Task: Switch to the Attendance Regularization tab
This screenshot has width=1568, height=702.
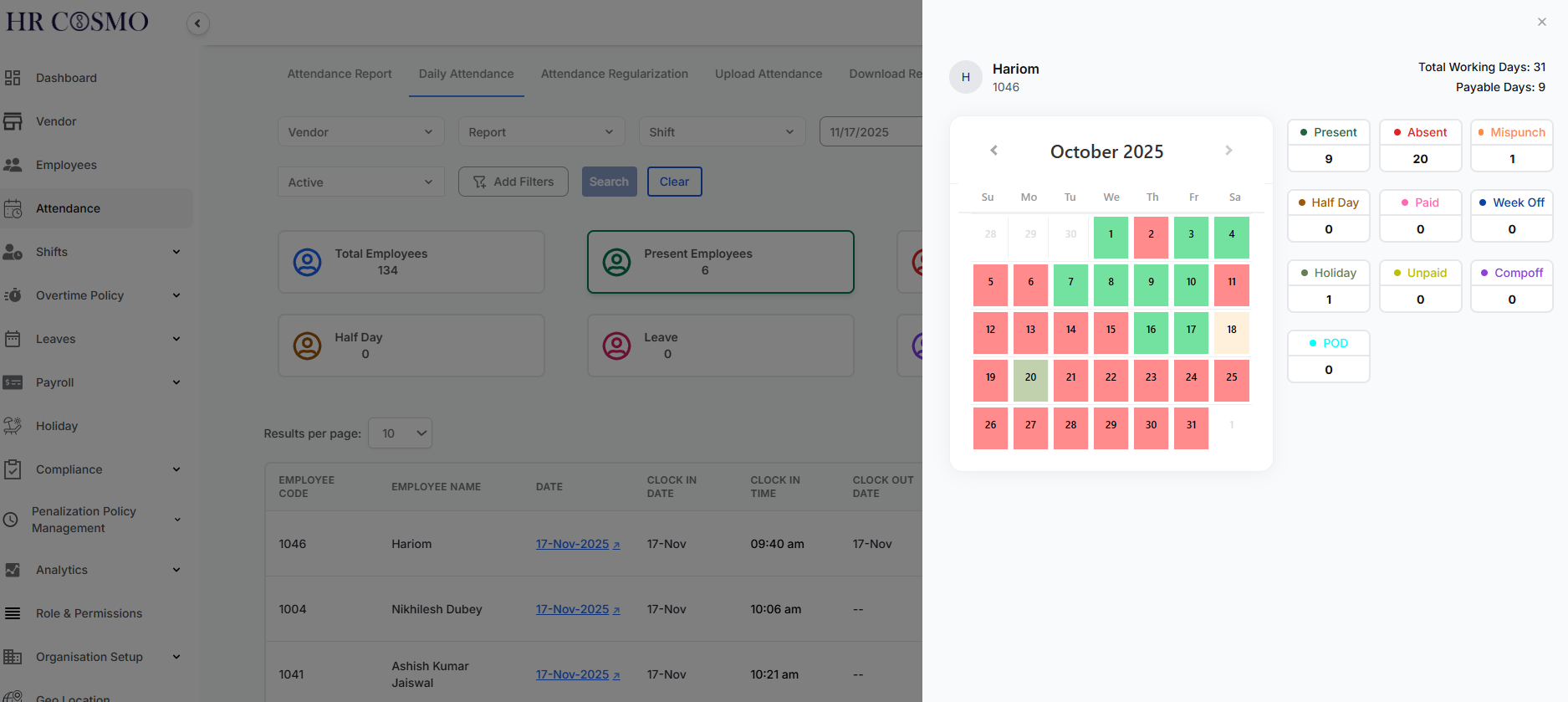Action: (614, 74)
